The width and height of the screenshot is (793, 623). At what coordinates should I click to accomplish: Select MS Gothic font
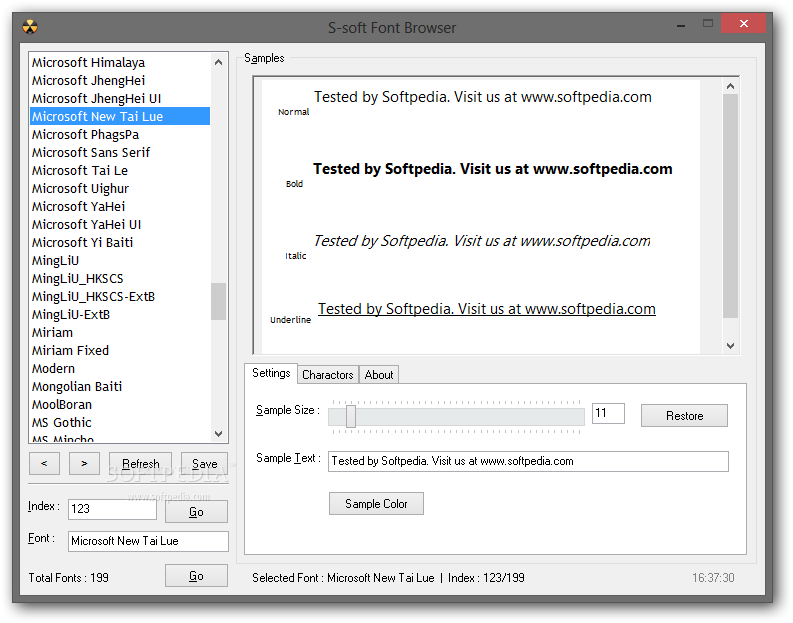(120, 422)
